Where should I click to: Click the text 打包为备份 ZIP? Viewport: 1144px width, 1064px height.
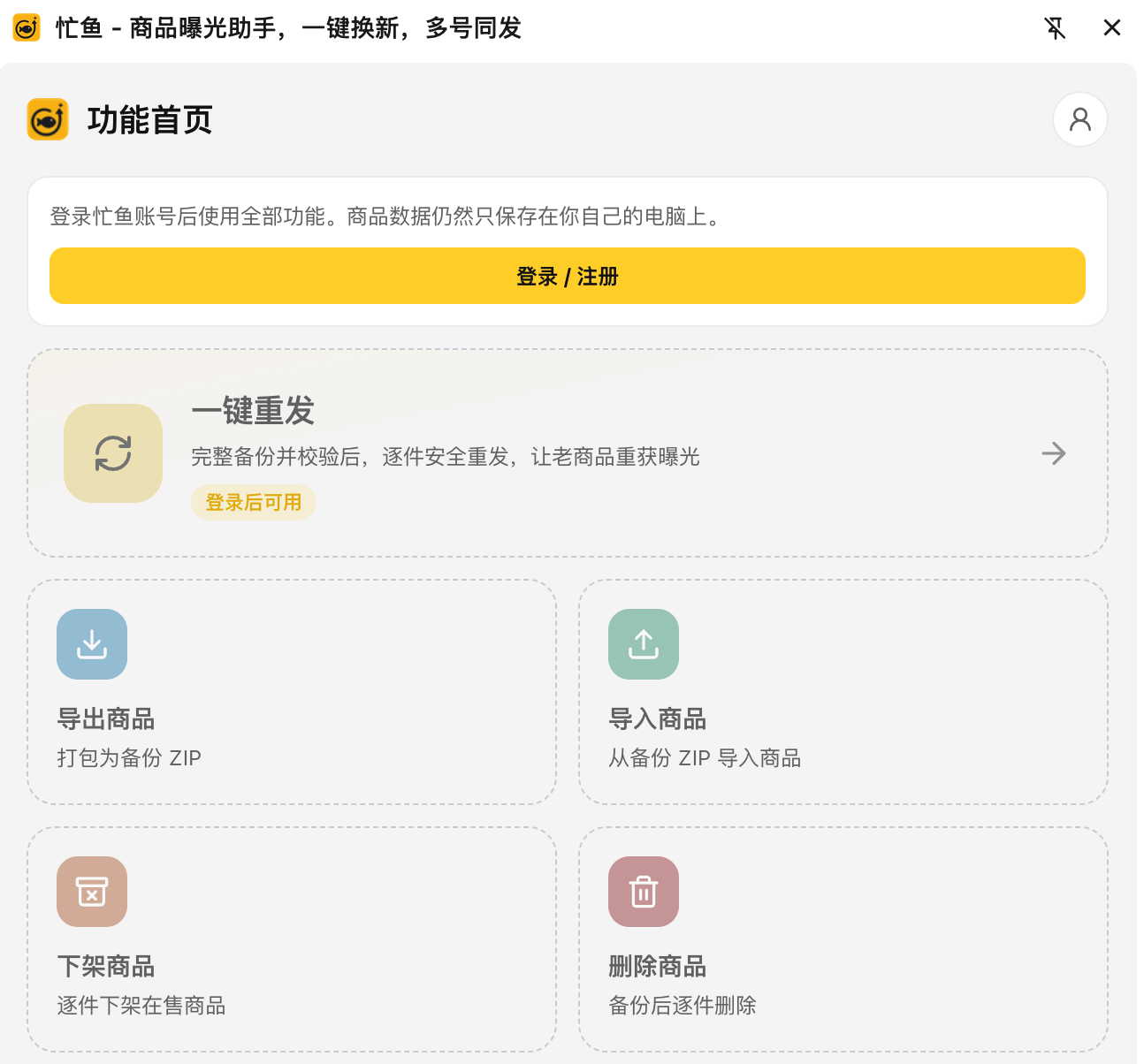(129, 758)
